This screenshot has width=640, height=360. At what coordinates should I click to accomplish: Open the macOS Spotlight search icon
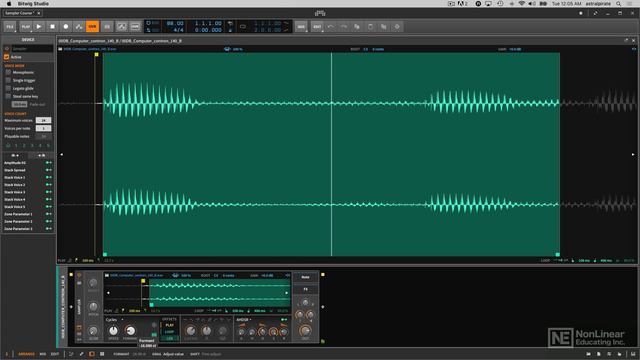[x=618, y=4]
